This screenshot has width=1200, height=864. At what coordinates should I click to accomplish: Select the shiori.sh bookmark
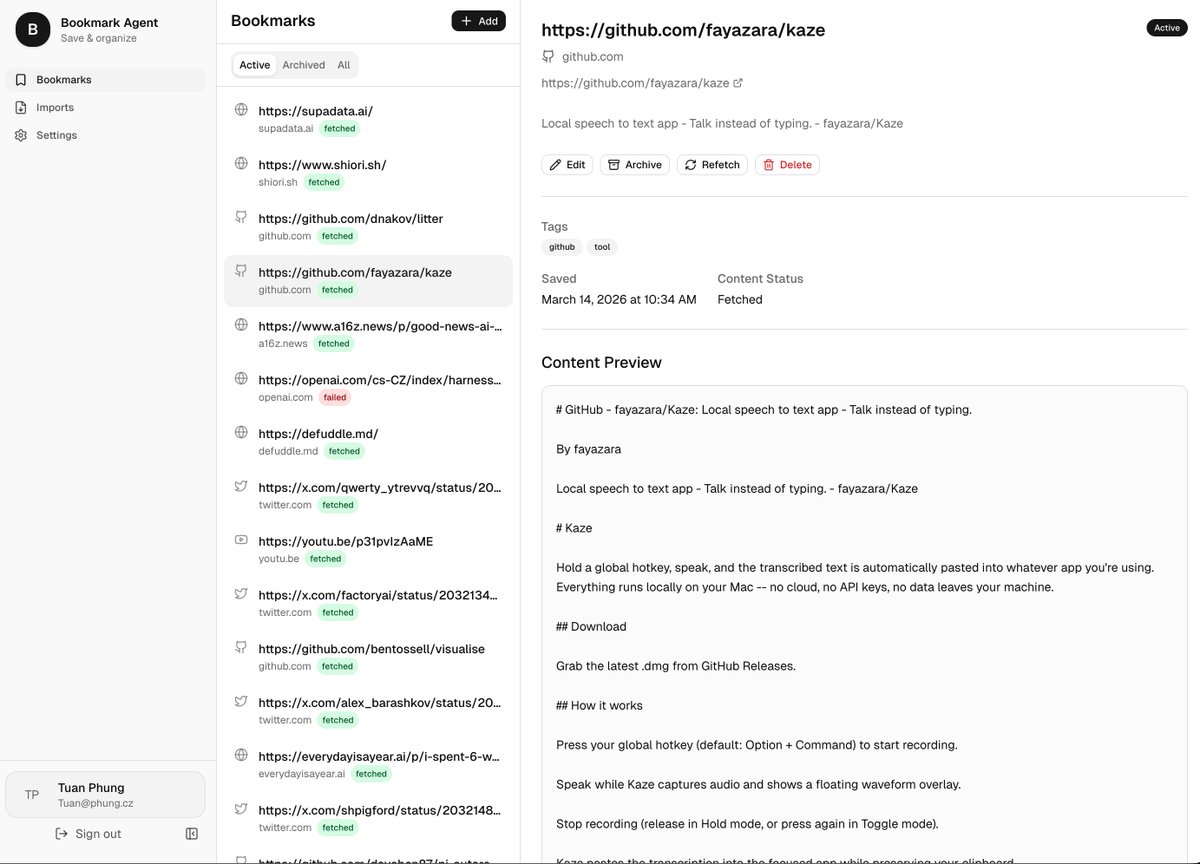point(368,173)
